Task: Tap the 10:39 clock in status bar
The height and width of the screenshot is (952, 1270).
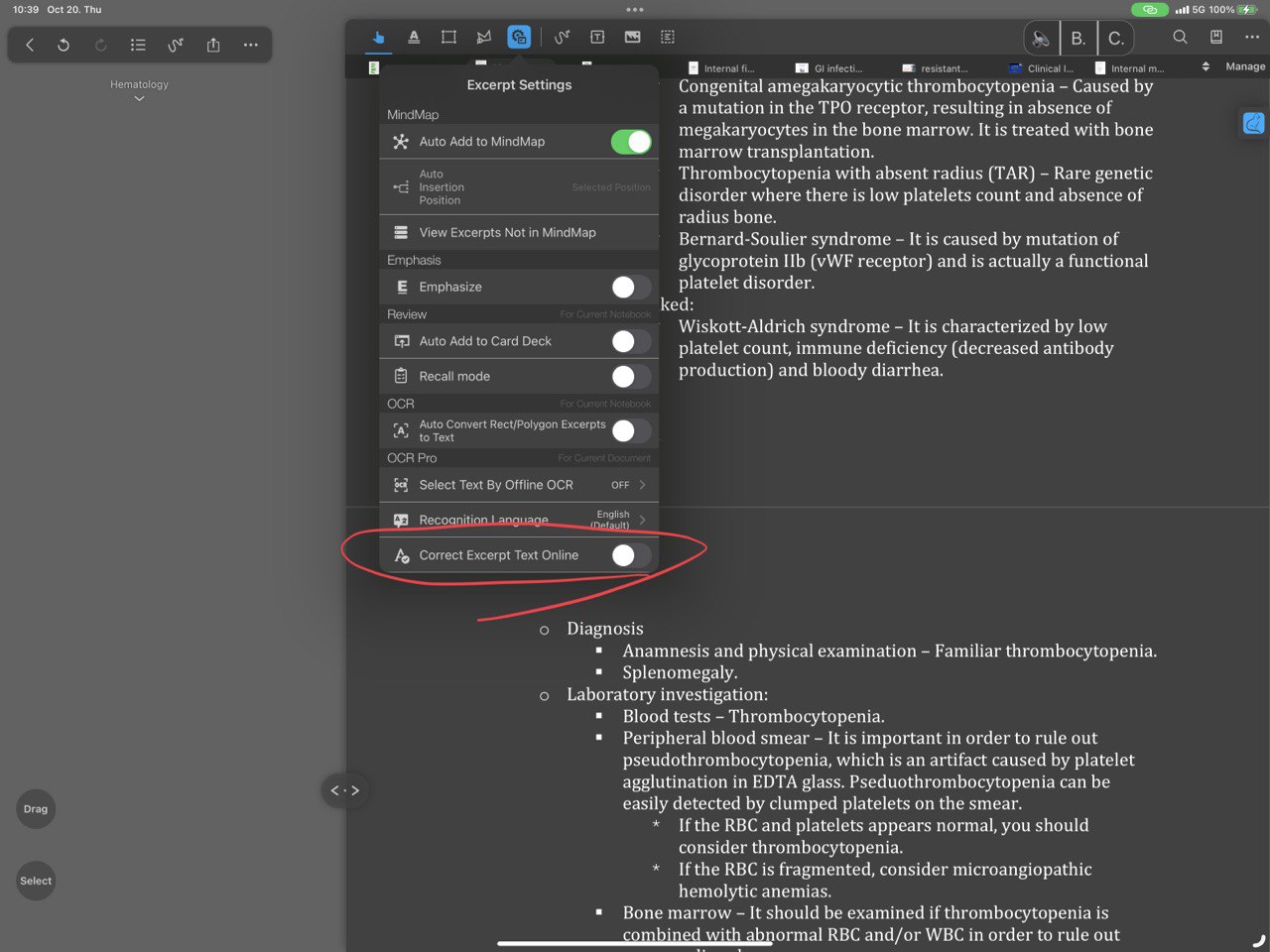Action: (26, 10)
